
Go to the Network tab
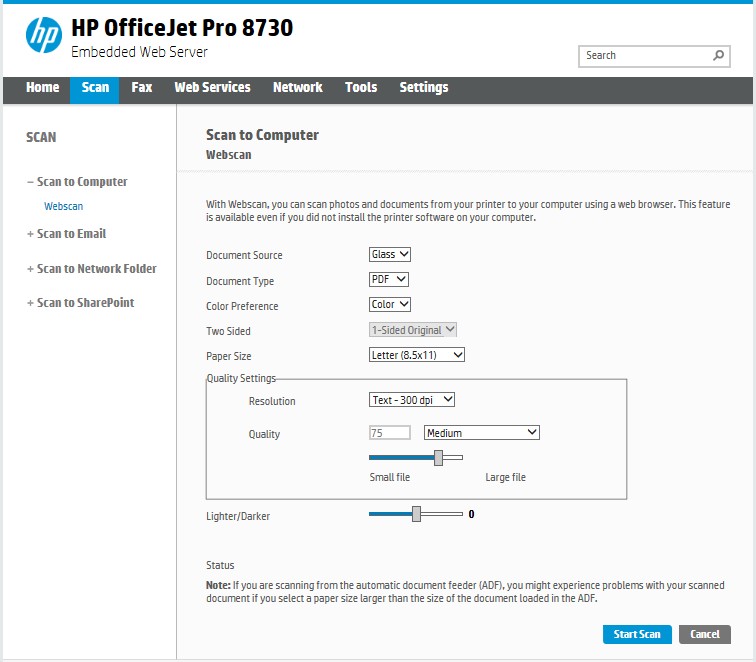click(x=297, y=88)
